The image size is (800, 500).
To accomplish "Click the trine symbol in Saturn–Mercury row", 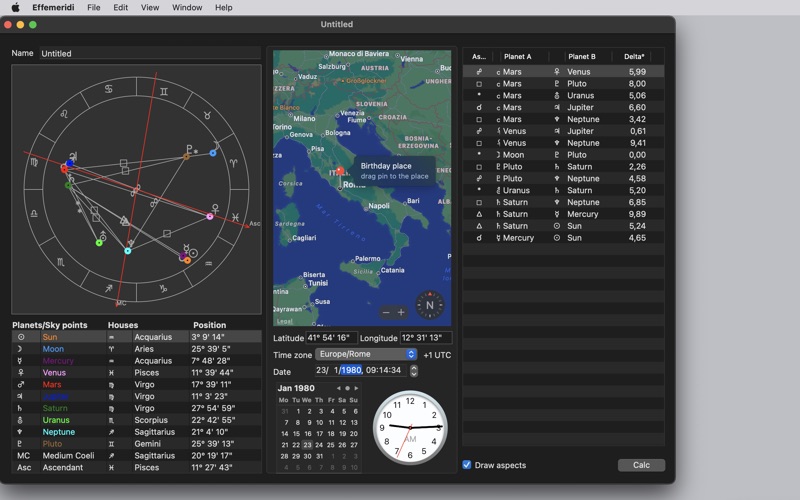I will pos(479,214).
